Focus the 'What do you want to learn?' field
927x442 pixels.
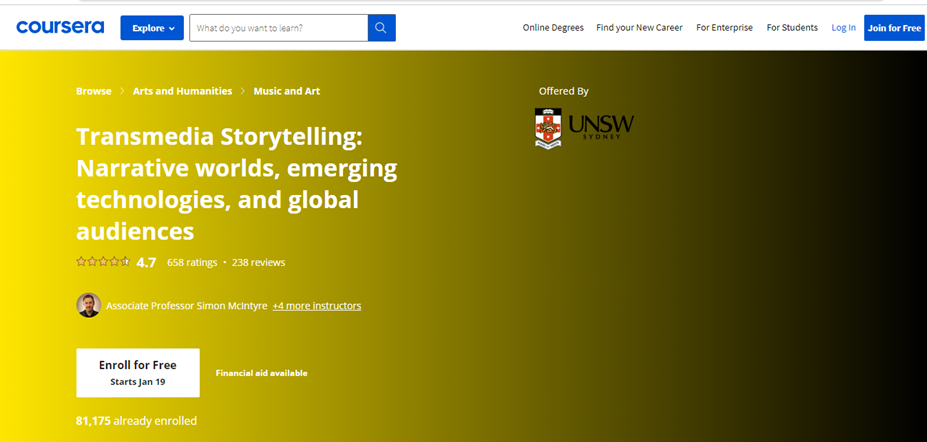tap(278, 28)
